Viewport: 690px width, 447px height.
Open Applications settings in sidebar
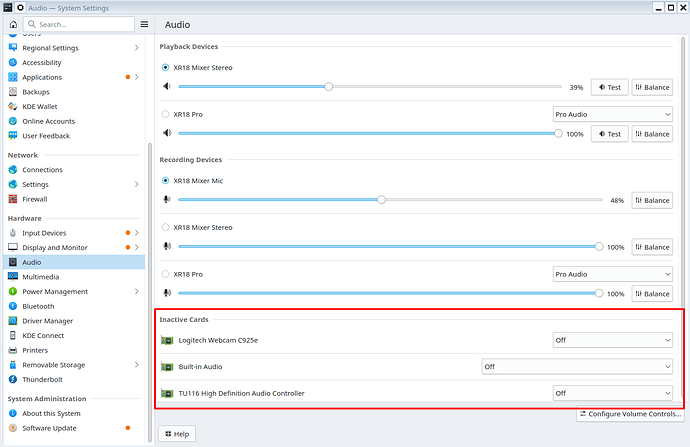74,77
